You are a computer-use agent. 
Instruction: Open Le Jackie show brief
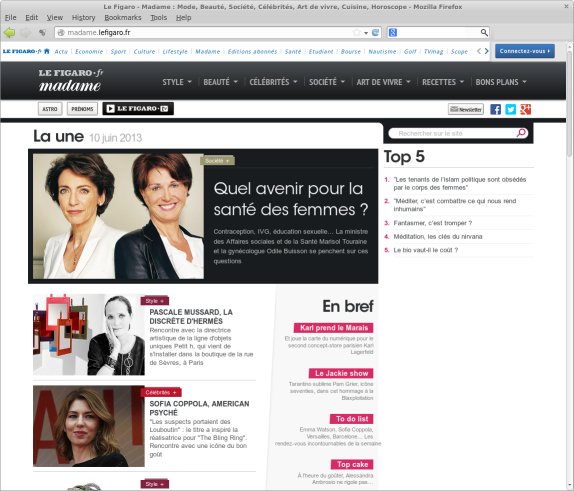click(x=341, y=373)
